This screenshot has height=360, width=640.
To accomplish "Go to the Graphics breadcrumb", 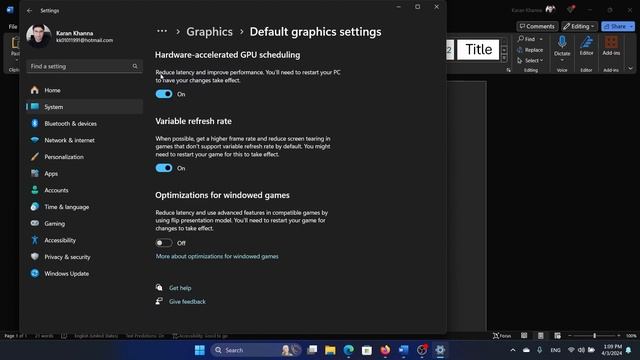I will coord(209,32).
